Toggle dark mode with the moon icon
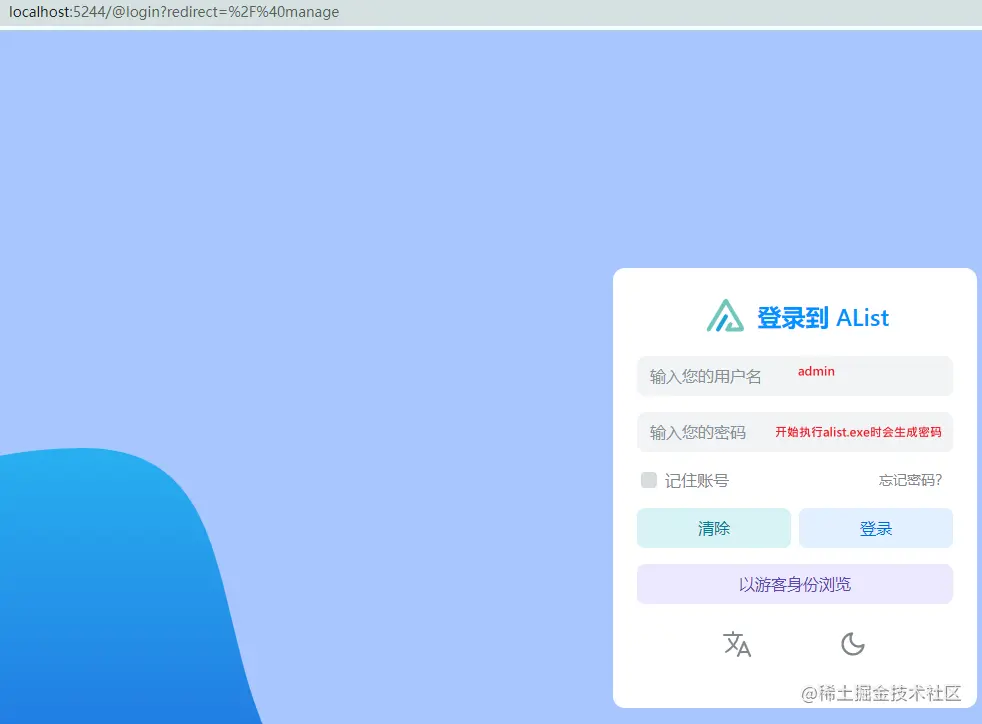The image size is (982, 724). pyautogui.click(x=852, y=645)
